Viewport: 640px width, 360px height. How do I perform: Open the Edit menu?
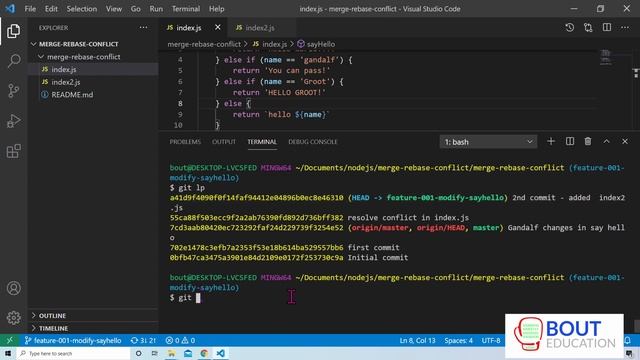pos(51,9)
